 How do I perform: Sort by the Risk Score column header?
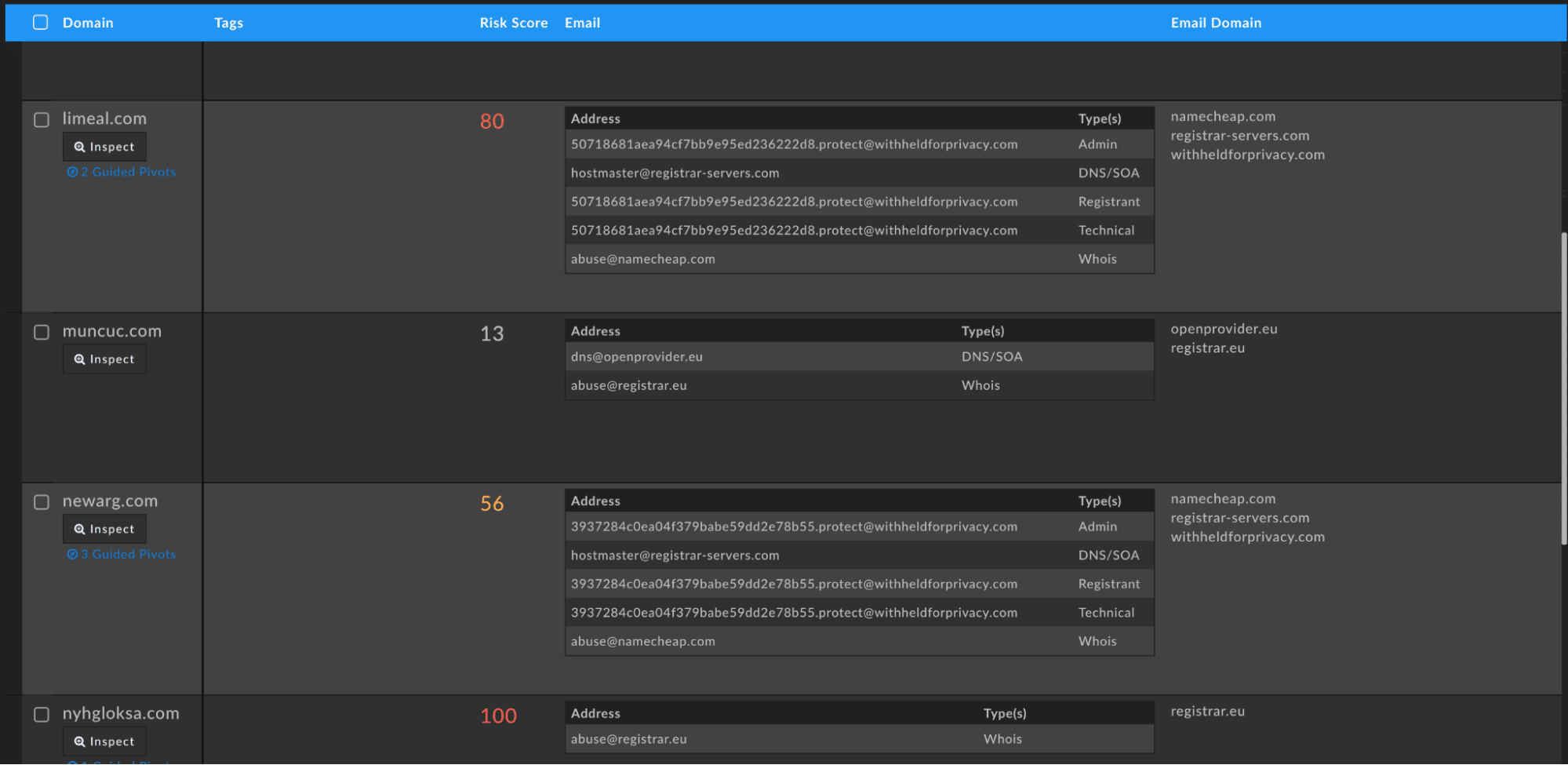[514, 22]
